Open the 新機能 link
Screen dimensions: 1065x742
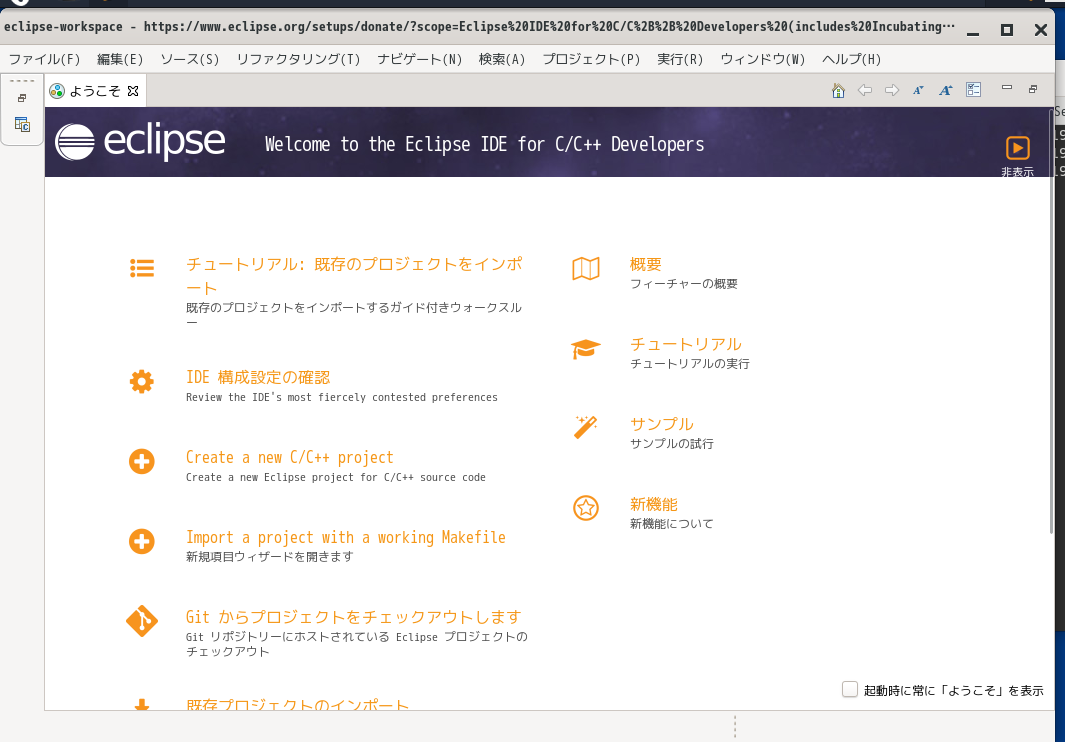654,504
